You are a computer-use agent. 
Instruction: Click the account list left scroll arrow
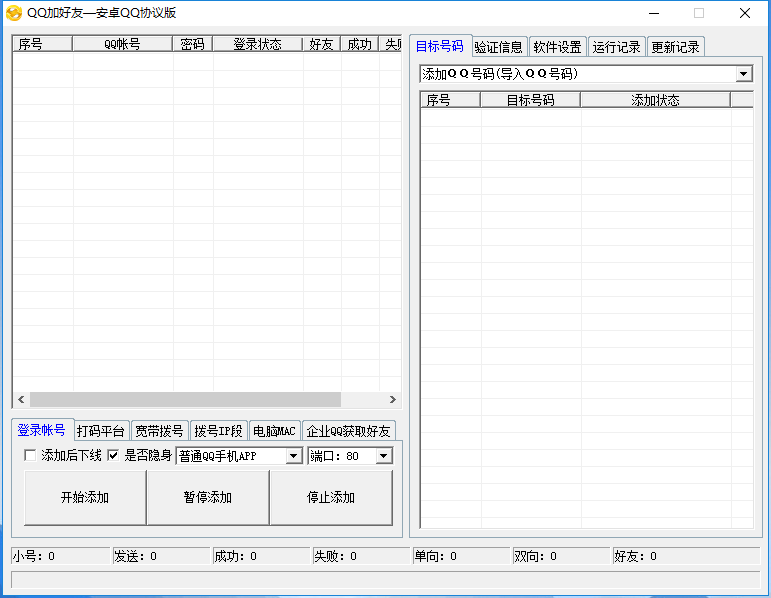point(21,399)
